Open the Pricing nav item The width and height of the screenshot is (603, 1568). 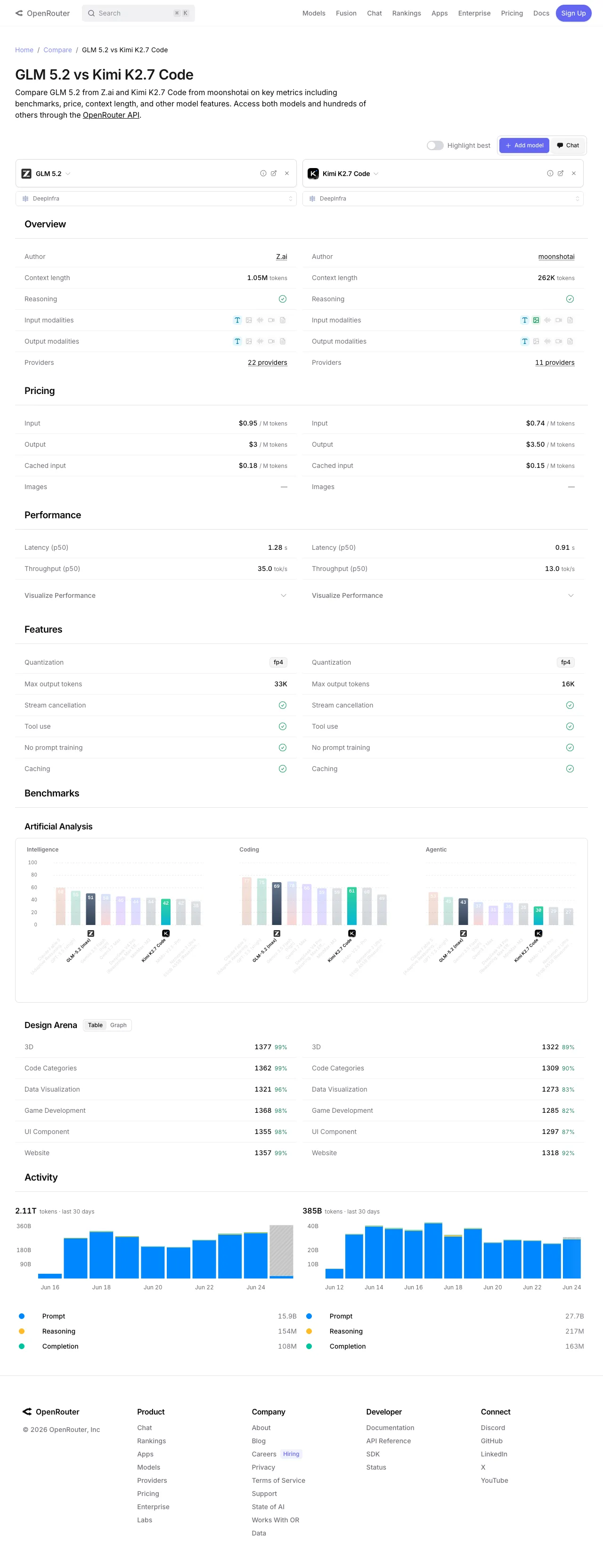pyautogui.click(x=512, y=13)
